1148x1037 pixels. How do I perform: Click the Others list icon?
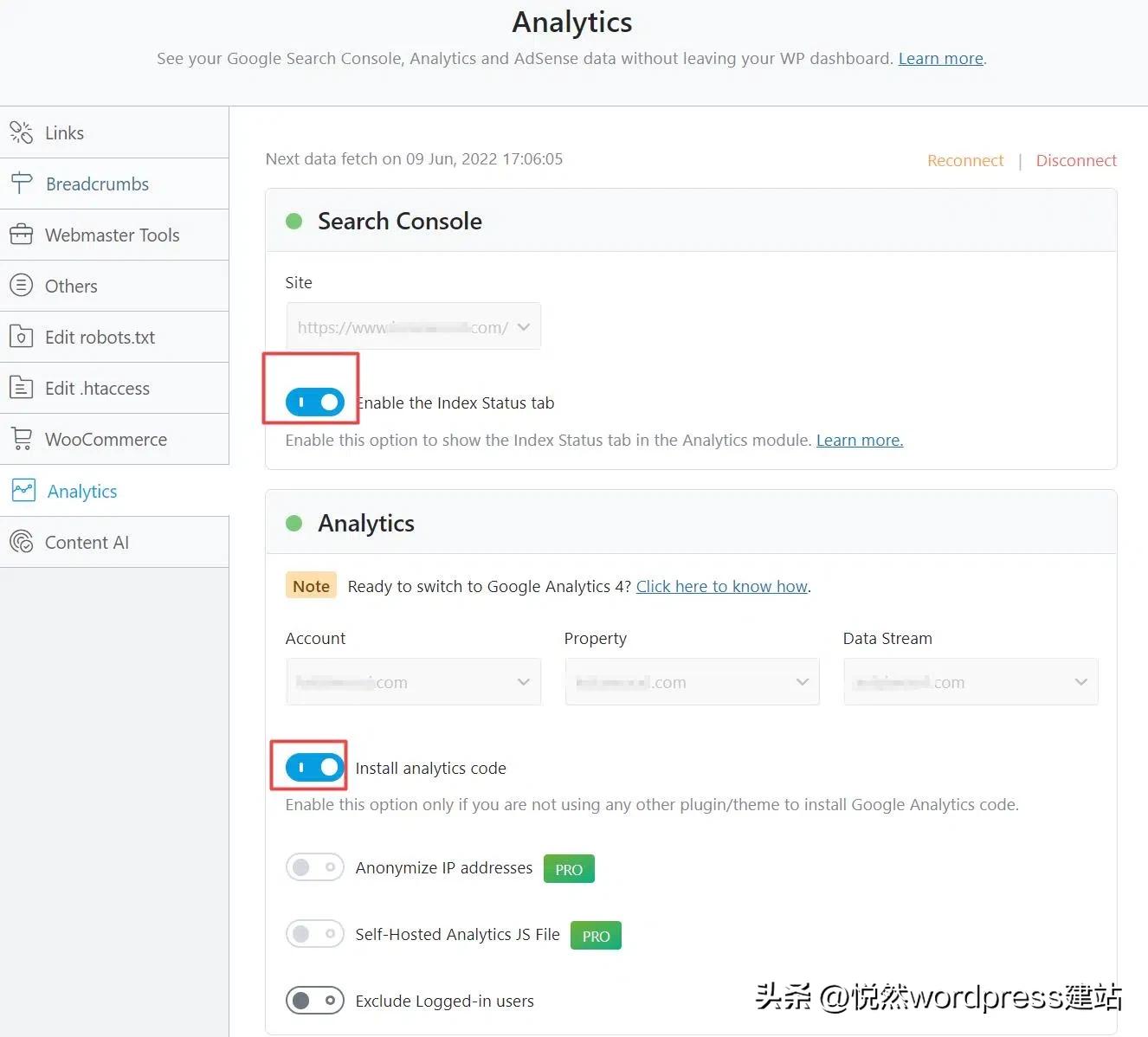click(22, 286)
